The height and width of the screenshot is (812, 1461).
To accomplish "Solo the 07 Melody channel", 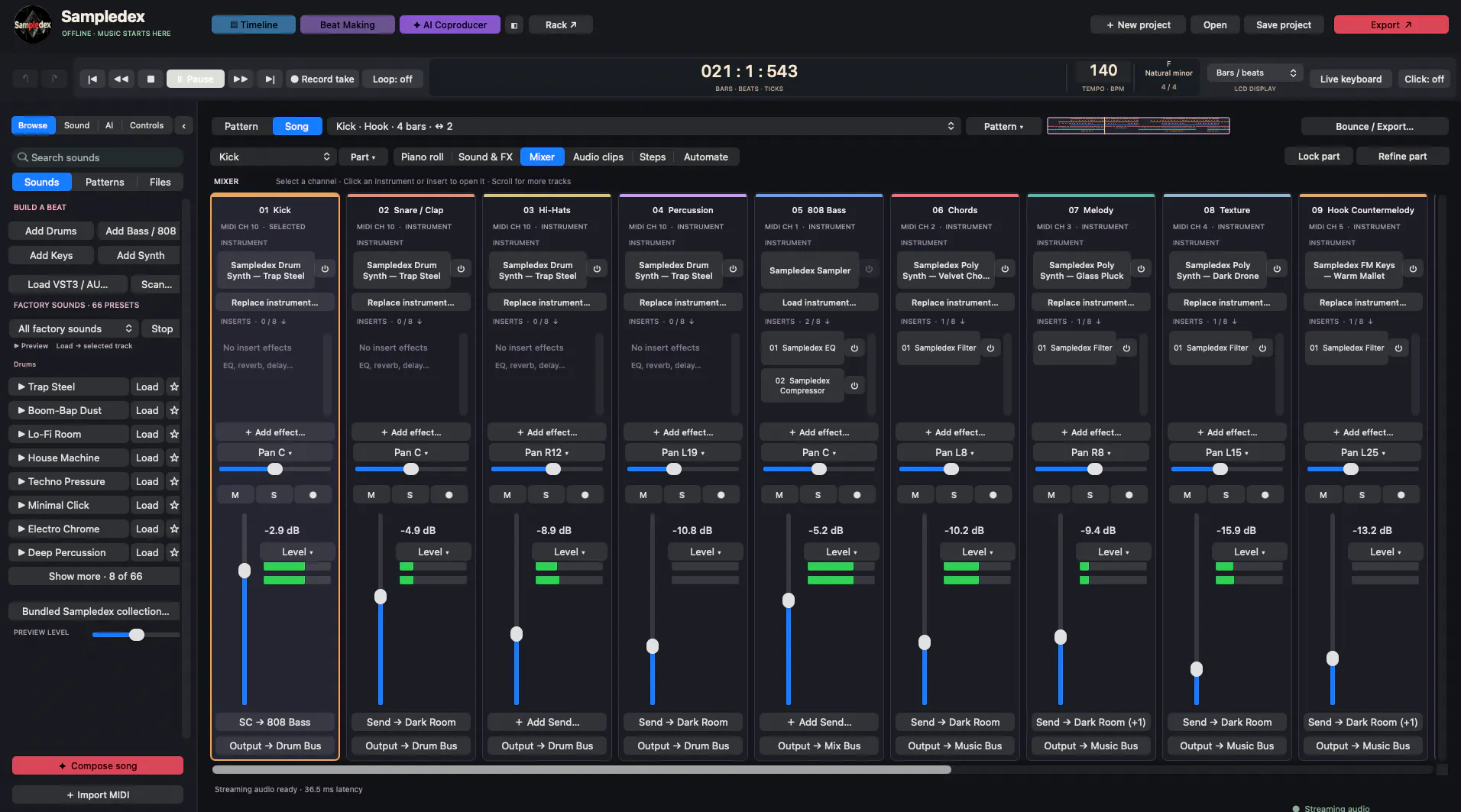I will point(1090,495).
